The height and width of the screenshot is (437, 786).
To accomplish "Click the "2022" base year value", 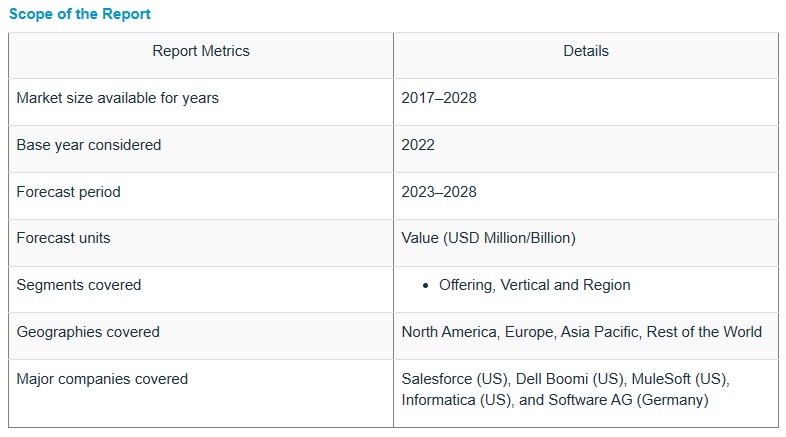I will coord(418,145).
